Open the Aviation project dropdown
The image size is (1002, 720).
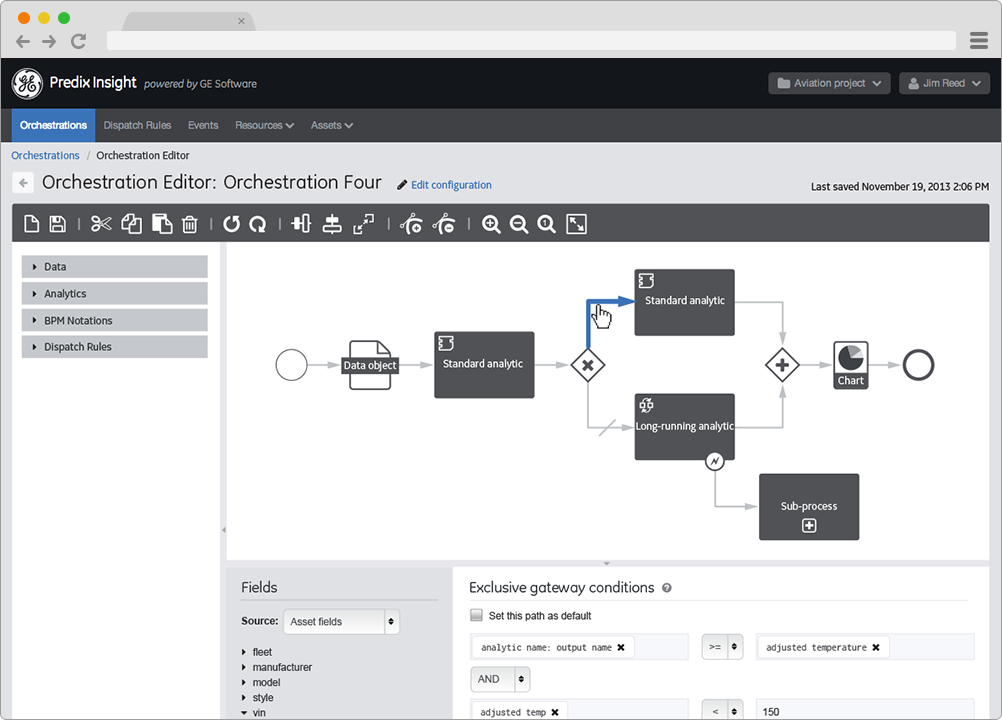829,83
